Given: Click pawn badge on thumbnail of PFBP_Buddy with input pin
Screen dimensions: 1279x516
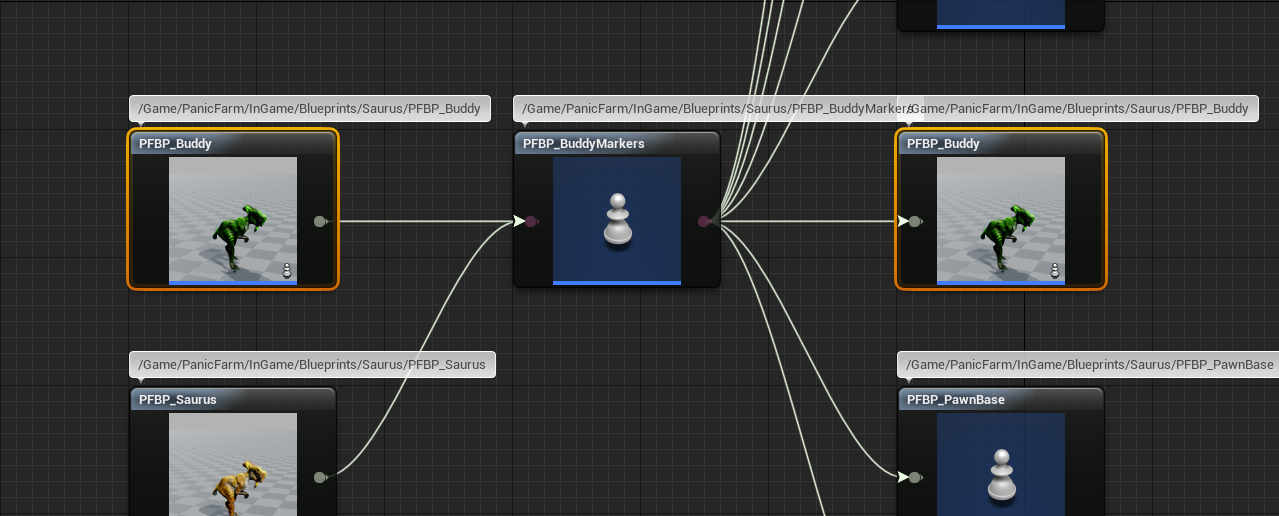Looking at the screenshot, I should coord(1055,270).
